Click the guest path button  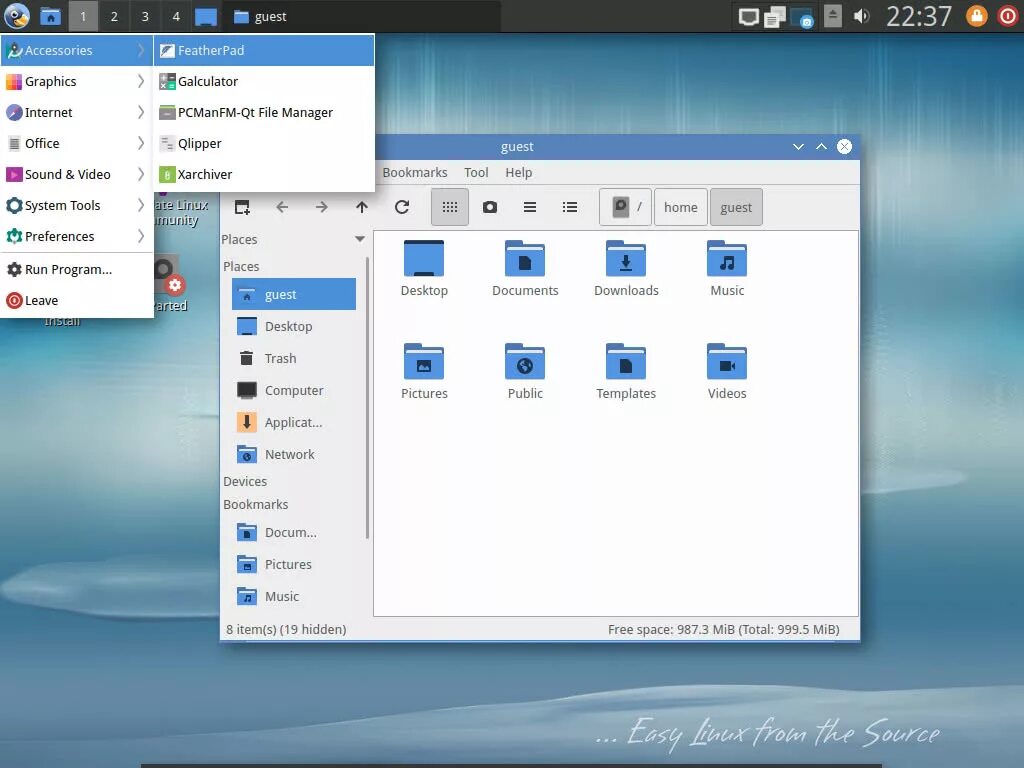(736, 207)
